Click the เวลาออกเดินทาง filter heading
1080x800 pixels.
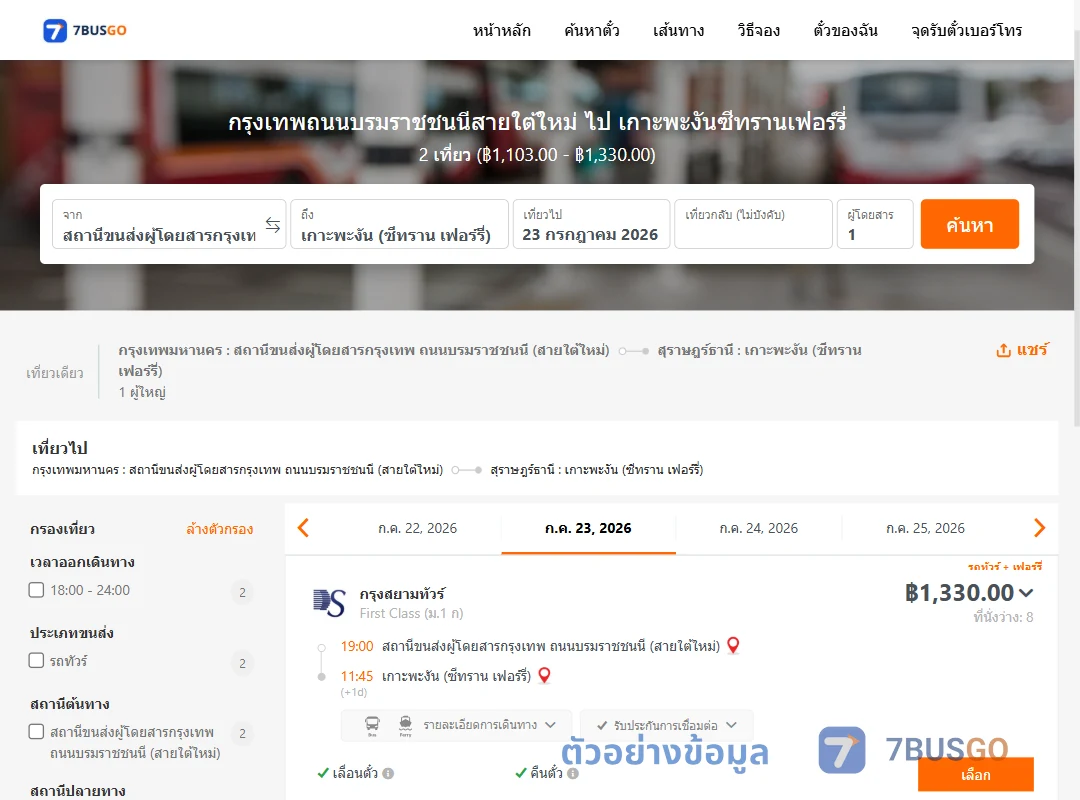pyautogui.click(x=82, y=562)
